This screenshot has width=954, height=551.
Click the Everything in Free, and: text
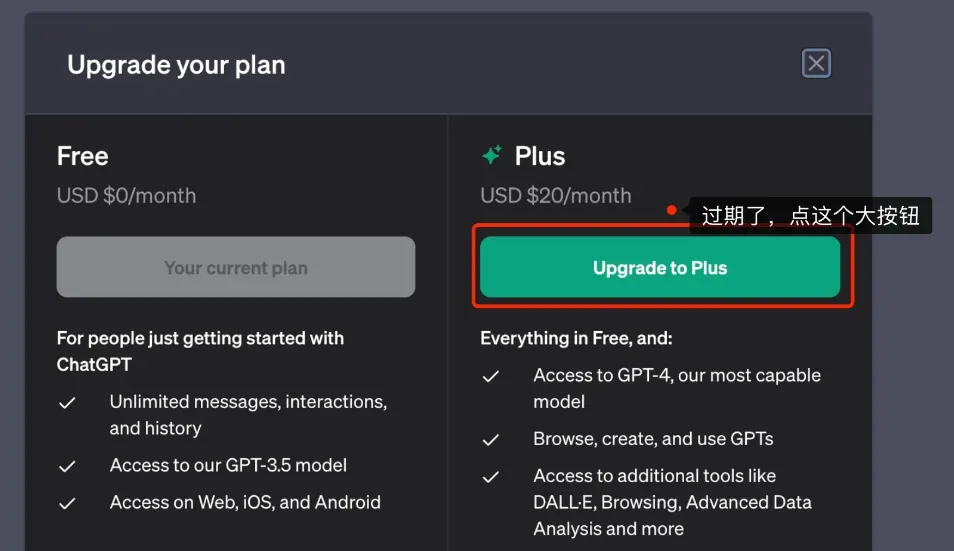click(576, 338)
